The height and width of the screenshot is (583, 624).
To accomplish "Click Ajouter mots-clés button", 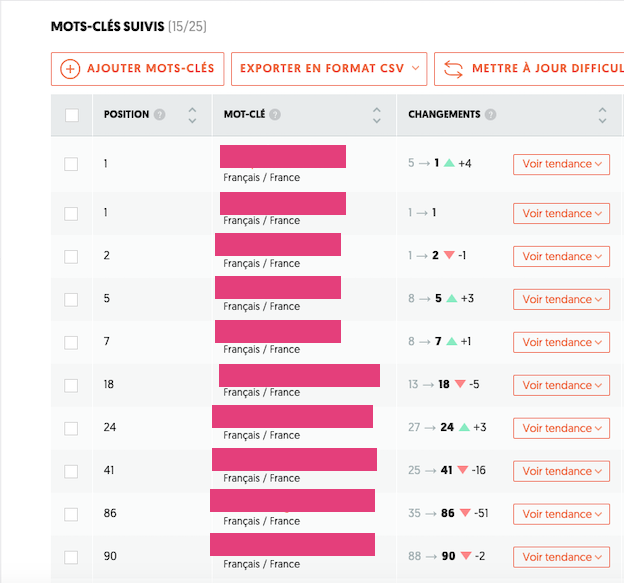I will pos(138,69).
